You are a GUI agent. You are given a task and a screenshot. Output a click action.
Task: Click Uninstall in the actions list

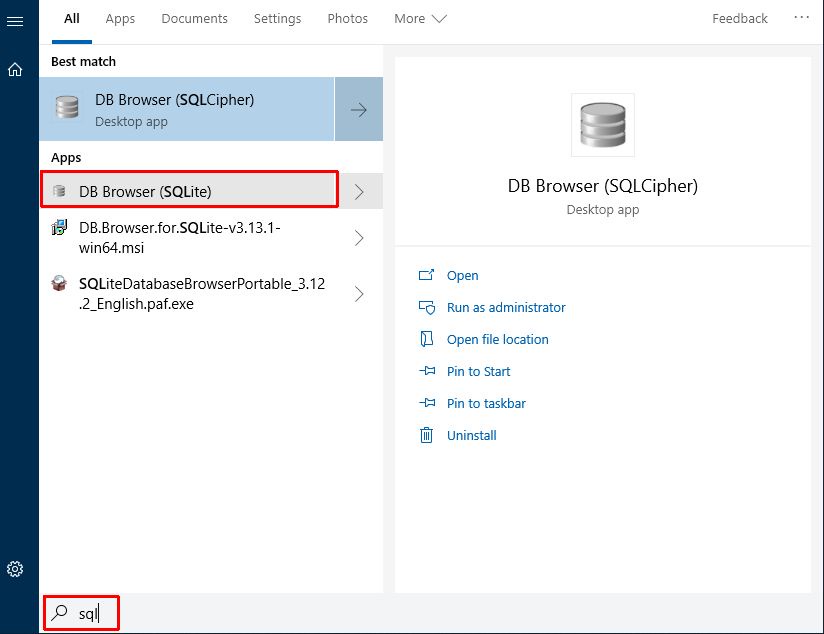[x=471, y=435]
